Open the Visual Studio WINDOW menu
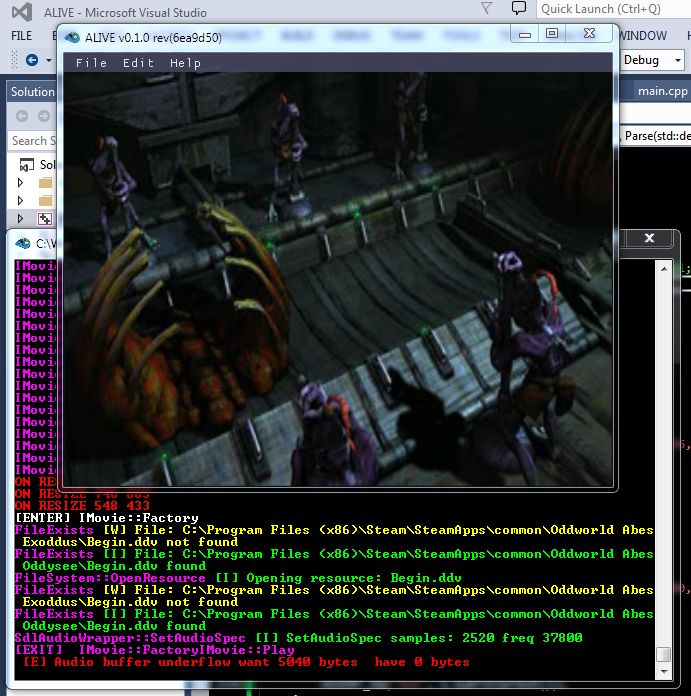691x696 pixels. point(643,35)
